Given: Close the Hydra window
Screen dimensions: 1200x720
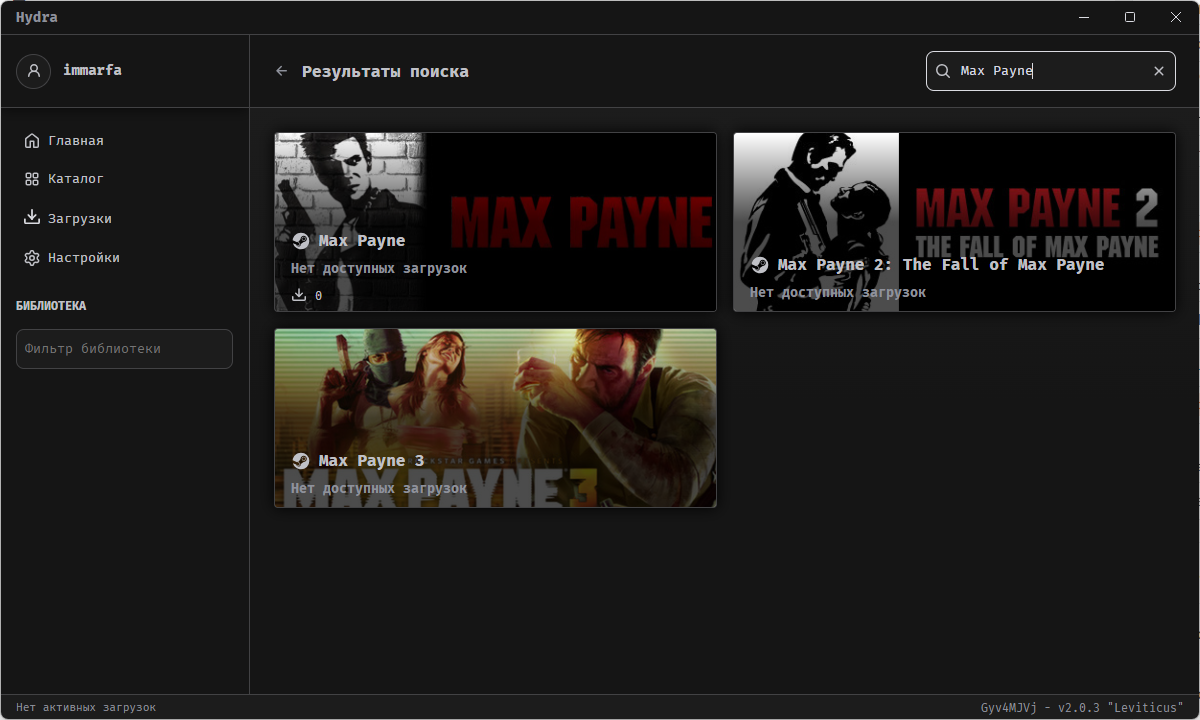Looking at the screenshot, I should tap(1176, 17).
